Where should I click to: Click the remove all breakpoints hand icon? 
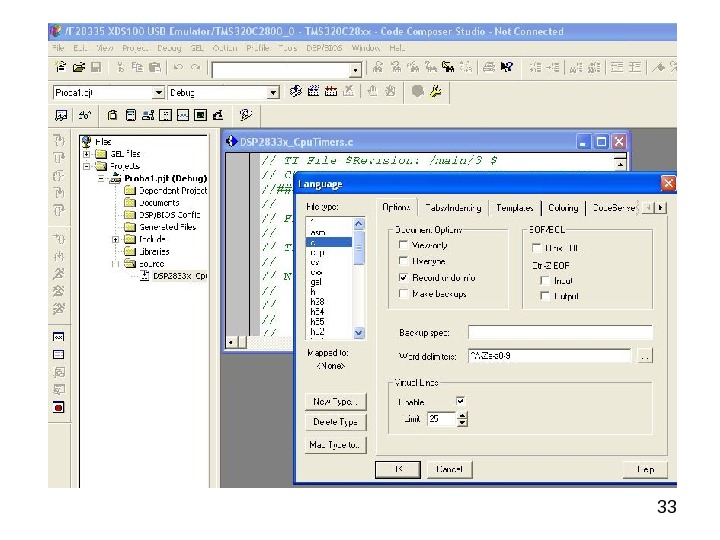(390, 91)
